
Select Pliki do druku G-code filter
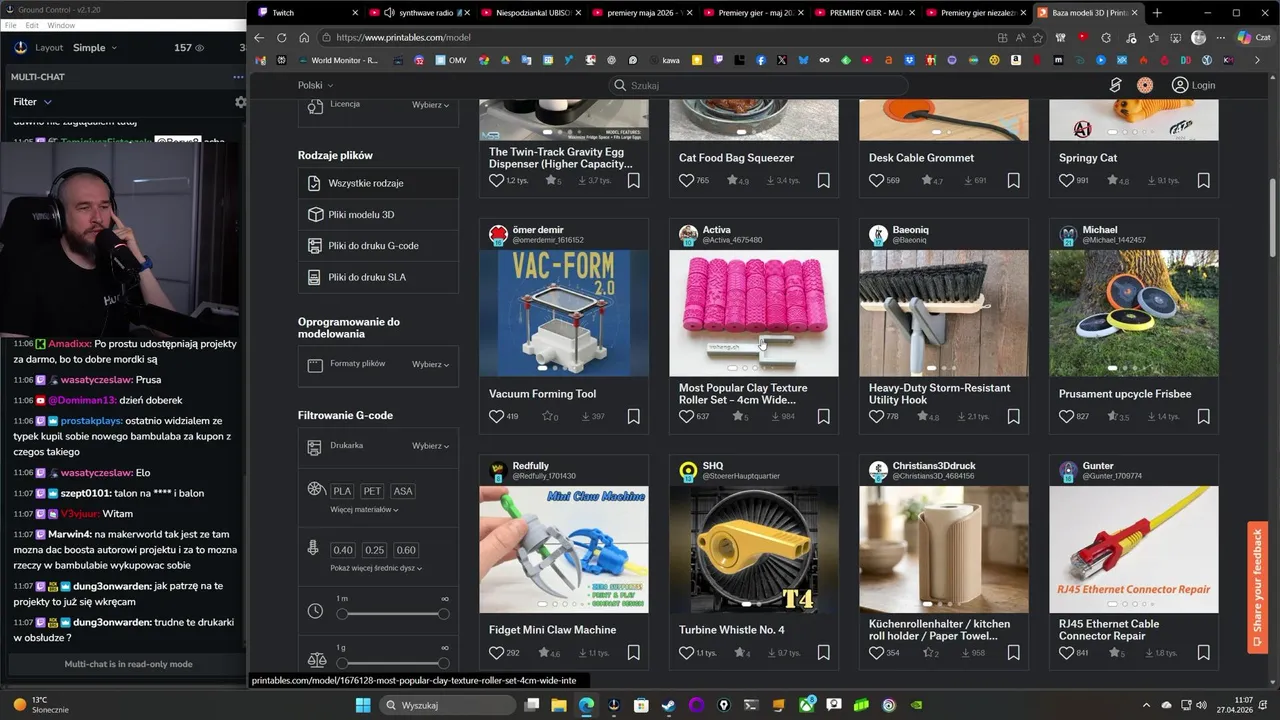(x=378, y=245)
